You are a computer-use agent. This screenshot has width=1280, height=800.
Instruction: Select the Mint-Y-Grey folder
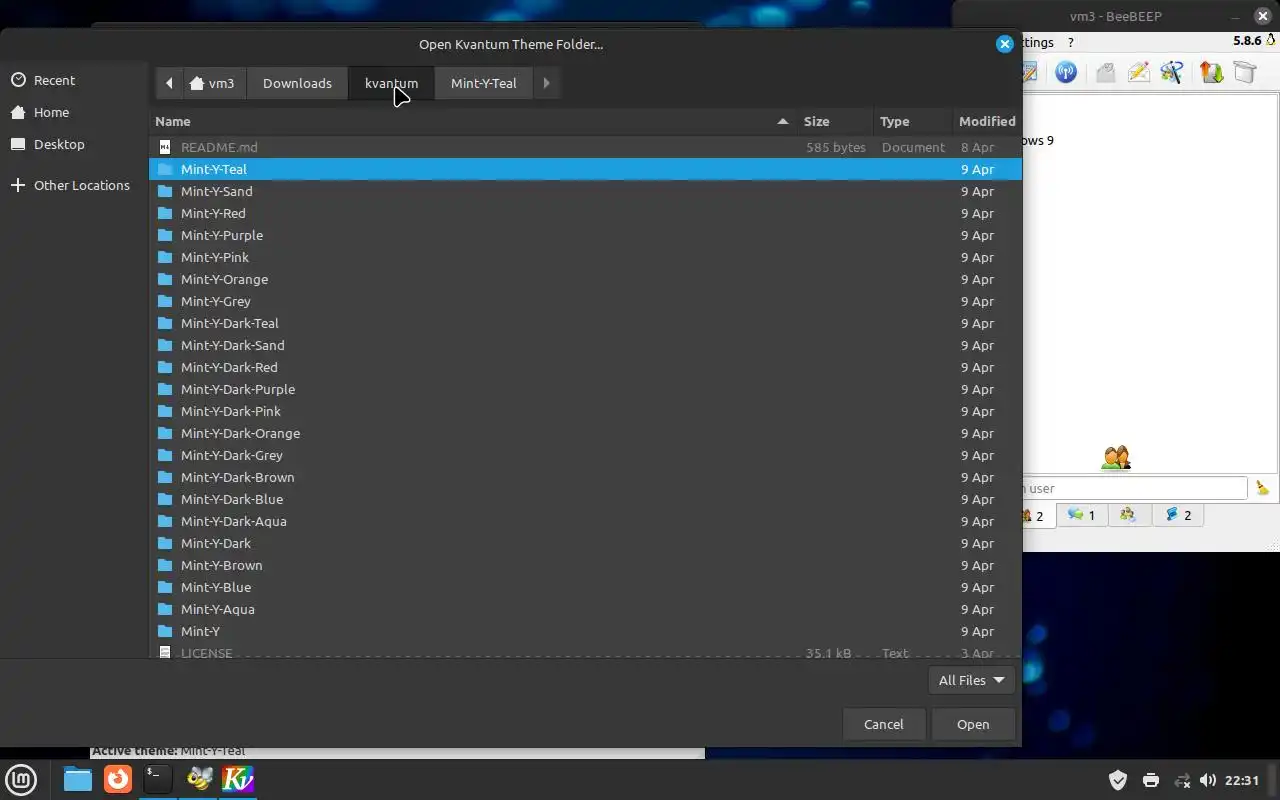[x=585, y=301]
